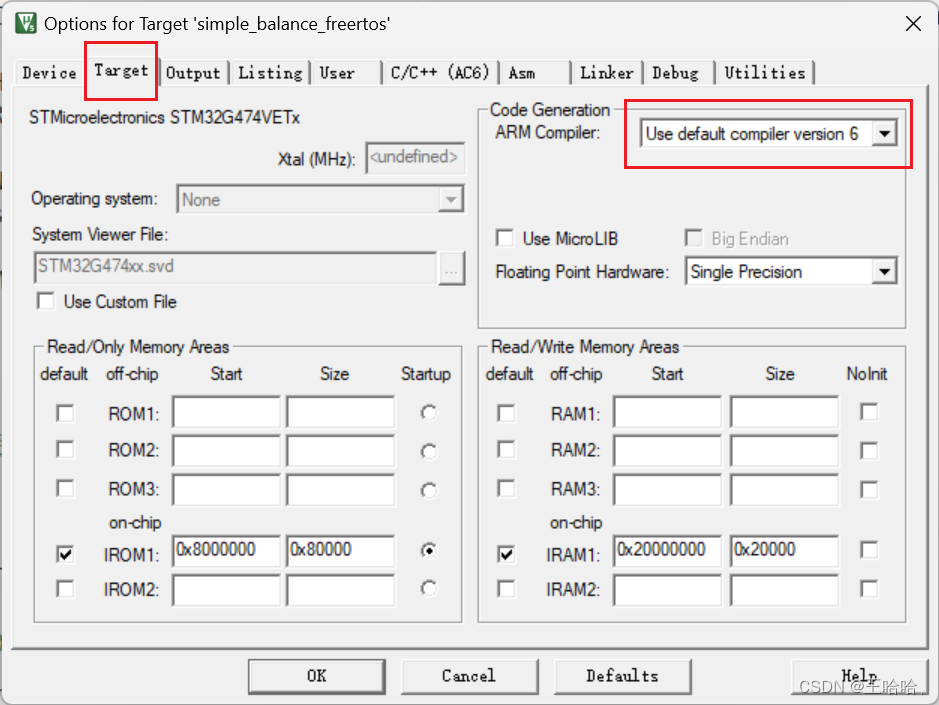The height and width of the screenshot is (705, 939).
Task: Check the RAM1 NoInit checkbox
Action: (869, 412)
